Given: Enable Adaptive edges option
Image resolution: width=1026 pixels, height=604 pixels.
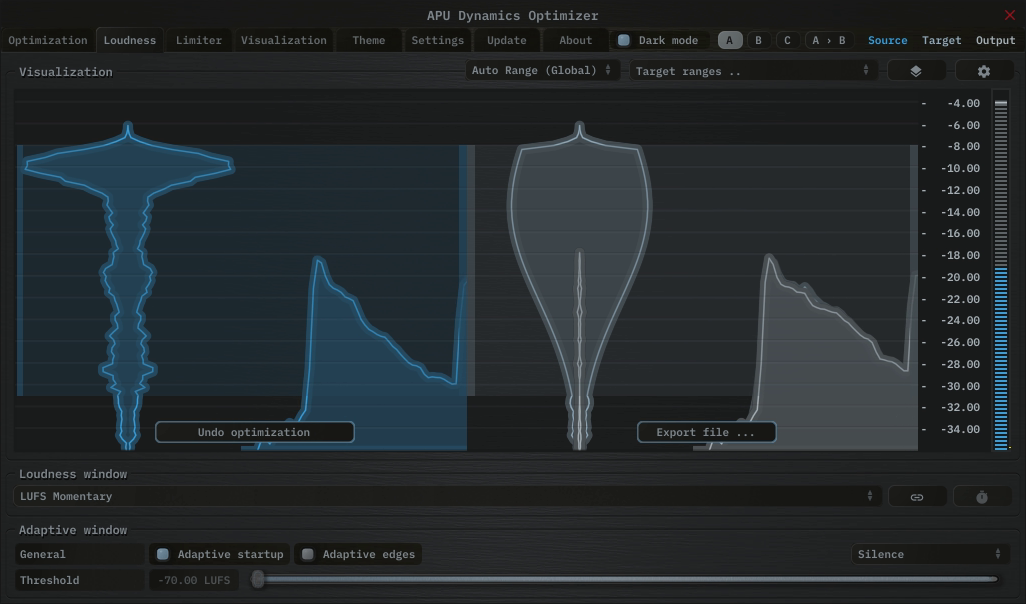Looking at the screenshot, I should click(308, 554).
